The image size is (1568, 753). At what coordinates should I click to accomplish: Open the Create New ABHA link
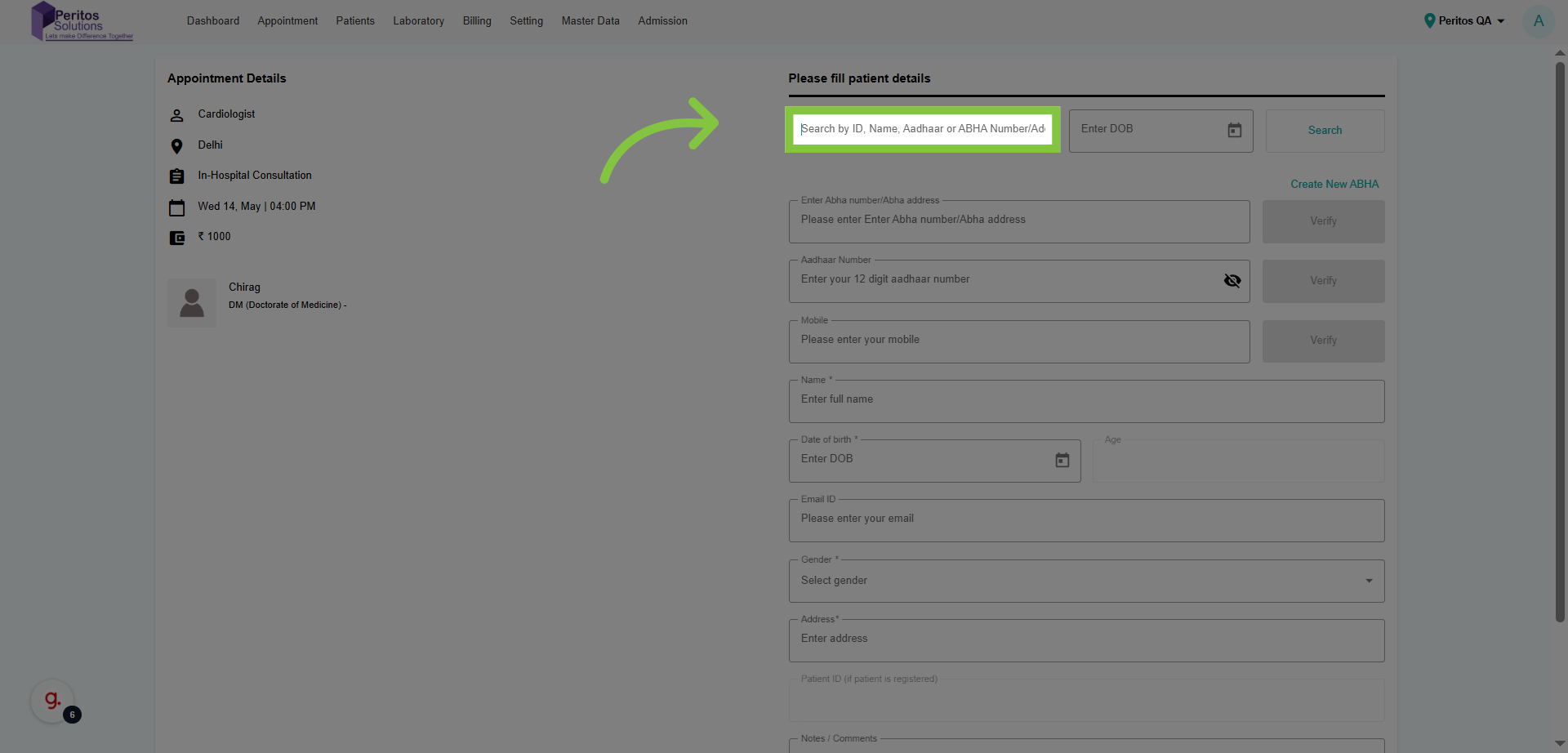(x=1334, y=184)
